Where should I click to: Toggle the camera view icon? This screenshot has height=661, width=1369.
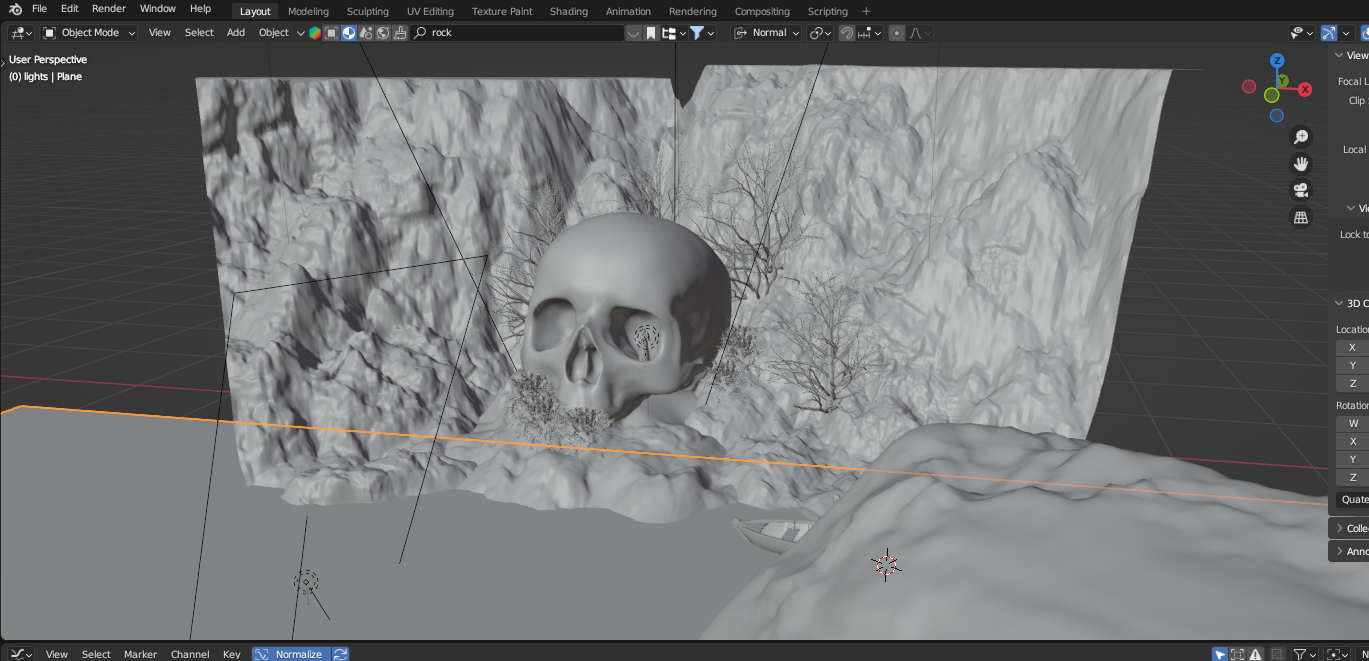tap(1301, 190)
